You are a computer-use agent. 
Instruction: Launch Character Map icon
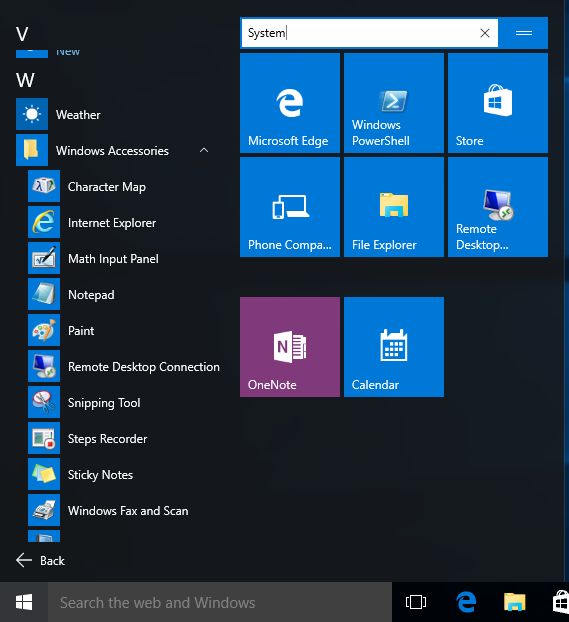pos(44,186)
